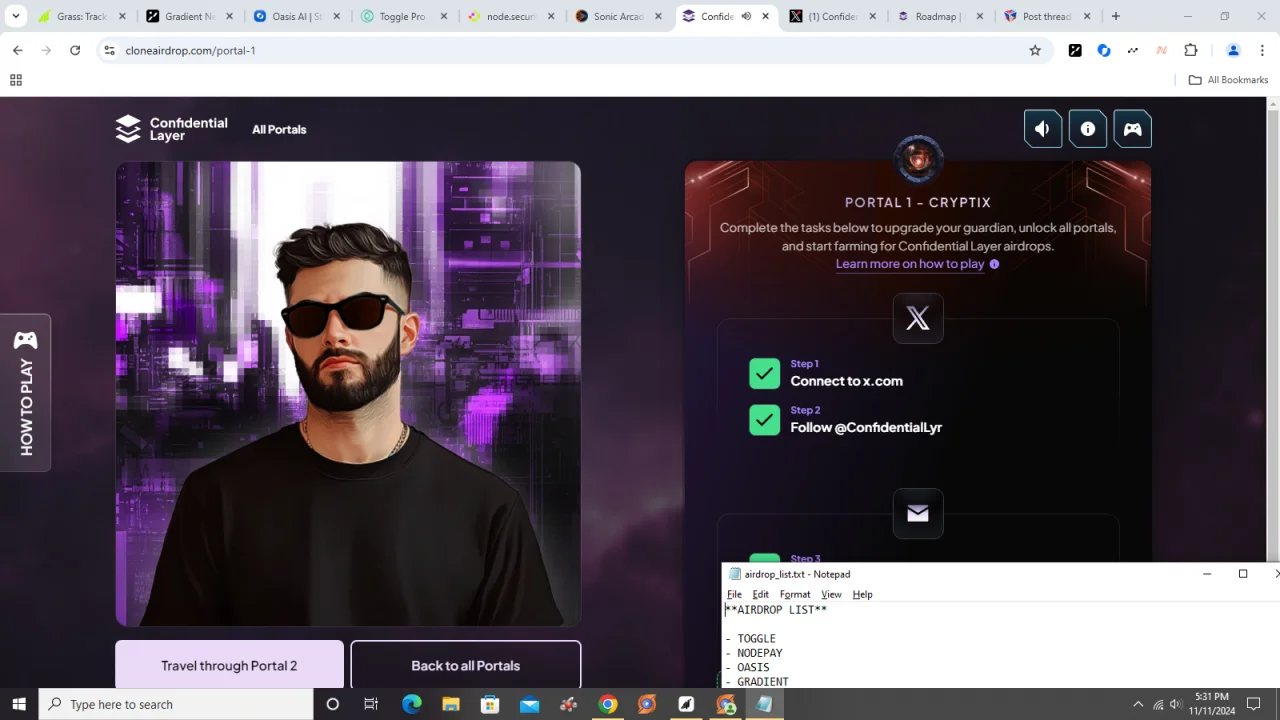Open Chrome three-dot menu
This screenshot has width=1280, height=720.
tap(1262, 50)
